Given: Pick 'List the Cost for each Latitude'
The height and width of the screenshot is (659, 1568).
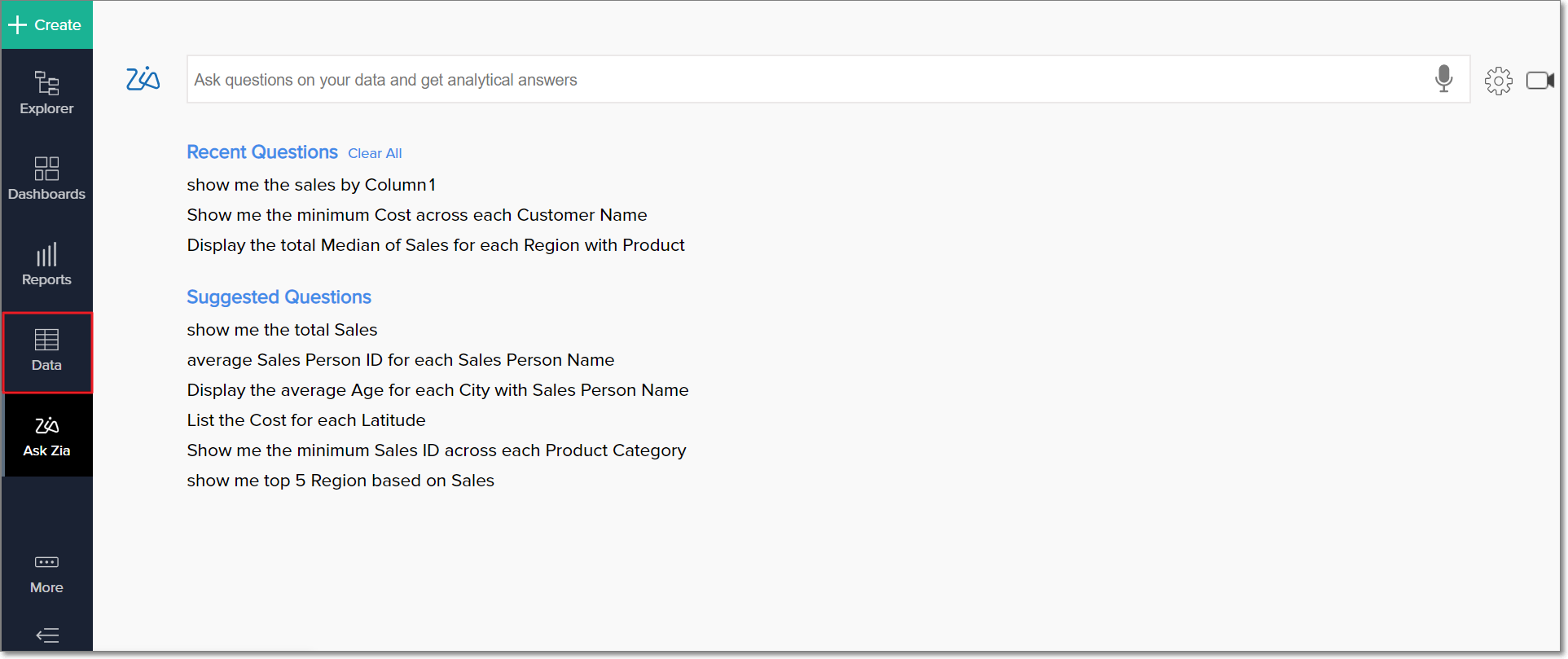Looking at the screenshot, I should [x=305, y=420].
